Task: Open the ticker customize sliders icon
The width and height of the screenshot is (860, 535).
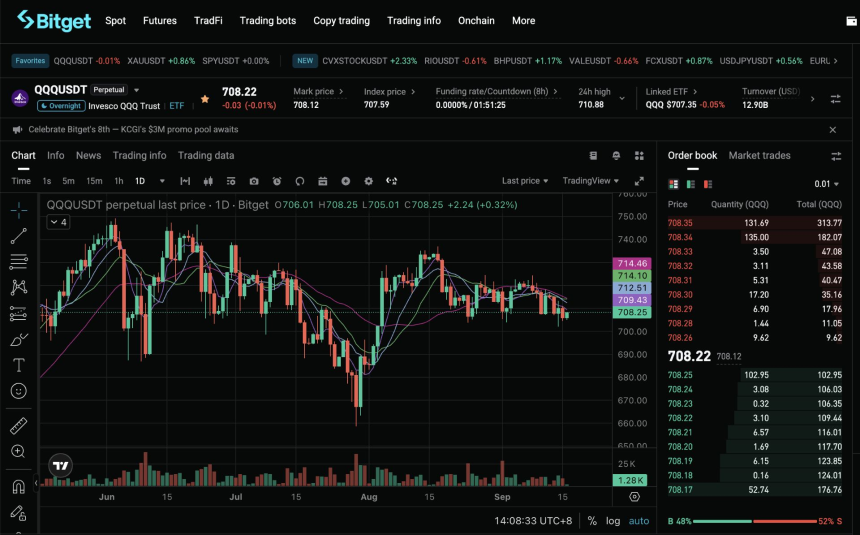Action: tap(835, 99)
